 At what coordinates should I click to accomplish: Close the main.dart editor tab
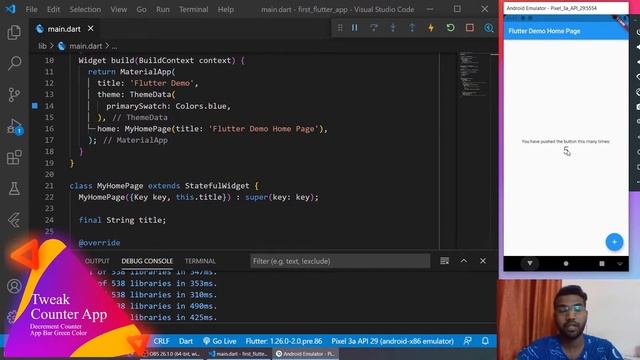click(x=91, y=29)
